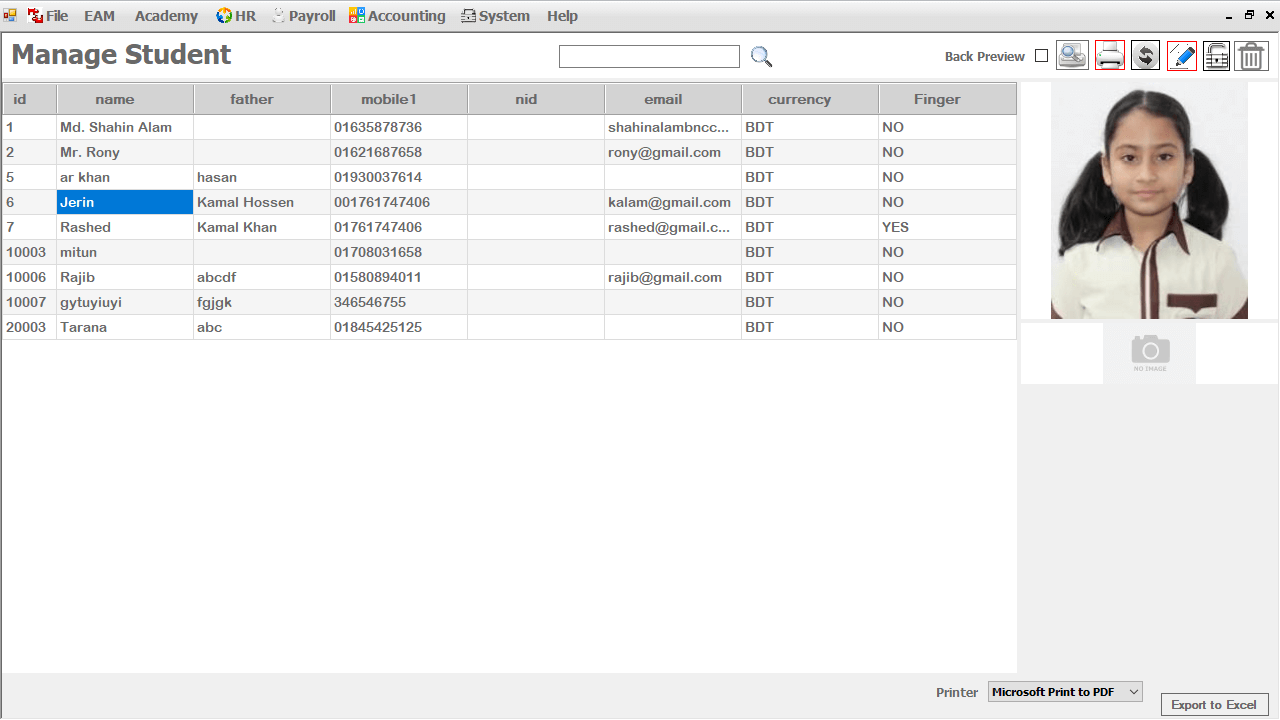Click the student search text field
Image resolution: width=1280 pixels, height=720 pixels.
pyautogui.click(x=649, y=57)
